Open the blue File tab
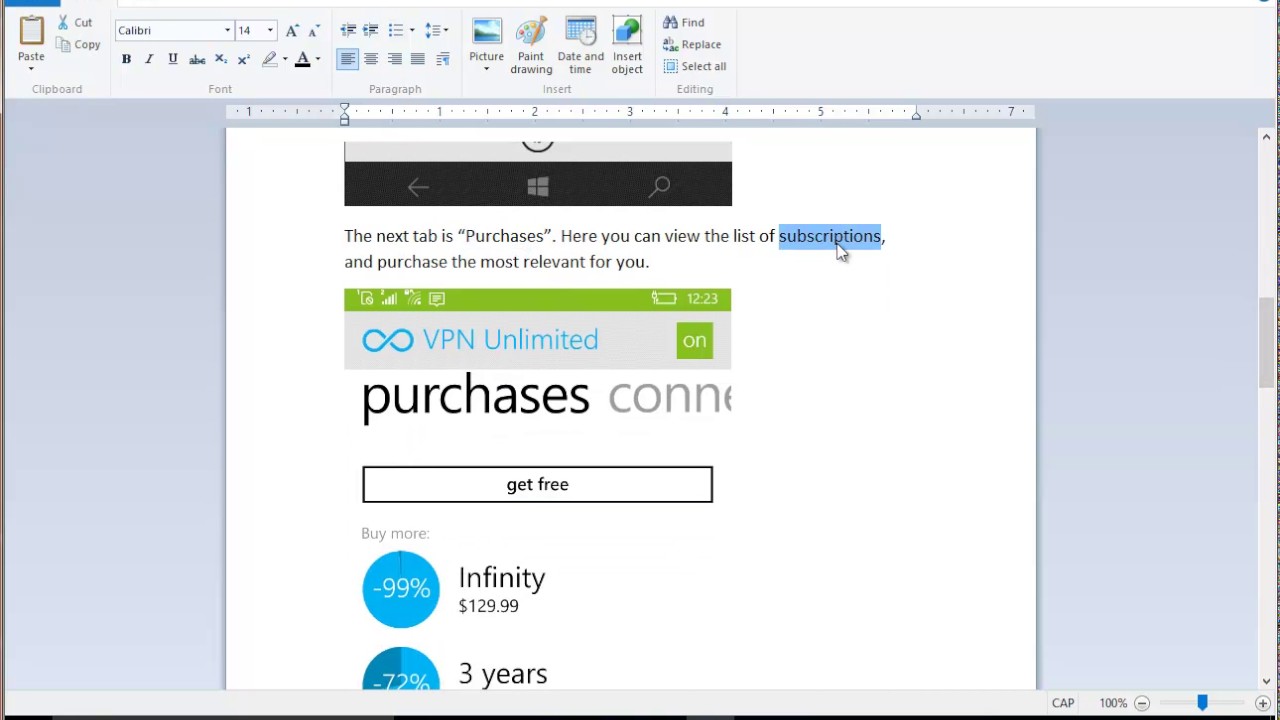Image resolution: width=1280 pixels, height=720 pixels. point(31,3)
